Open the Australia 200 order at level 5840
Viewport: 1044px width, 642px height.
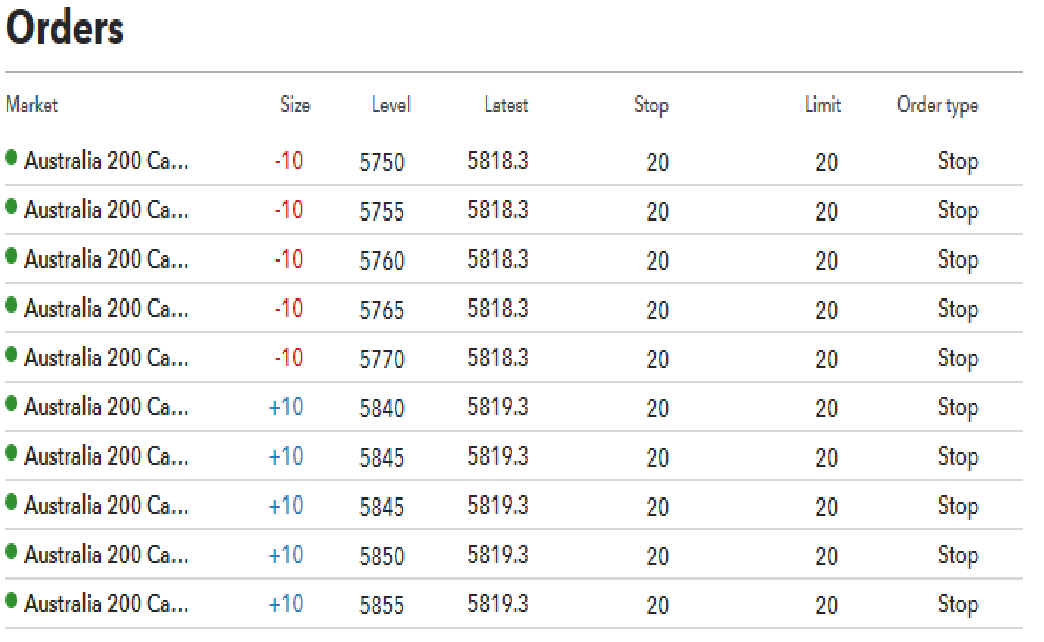tap(513, 406)
